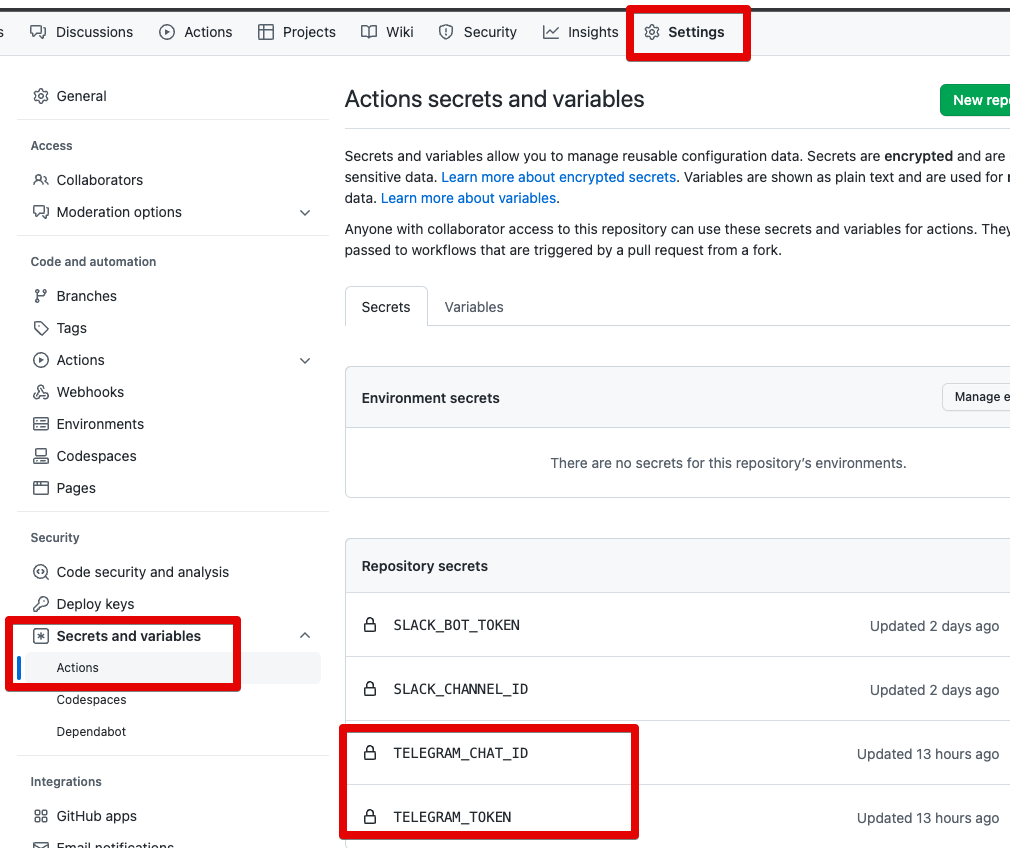
Task: Click the green New repository secret button
Action: [975, 100]
